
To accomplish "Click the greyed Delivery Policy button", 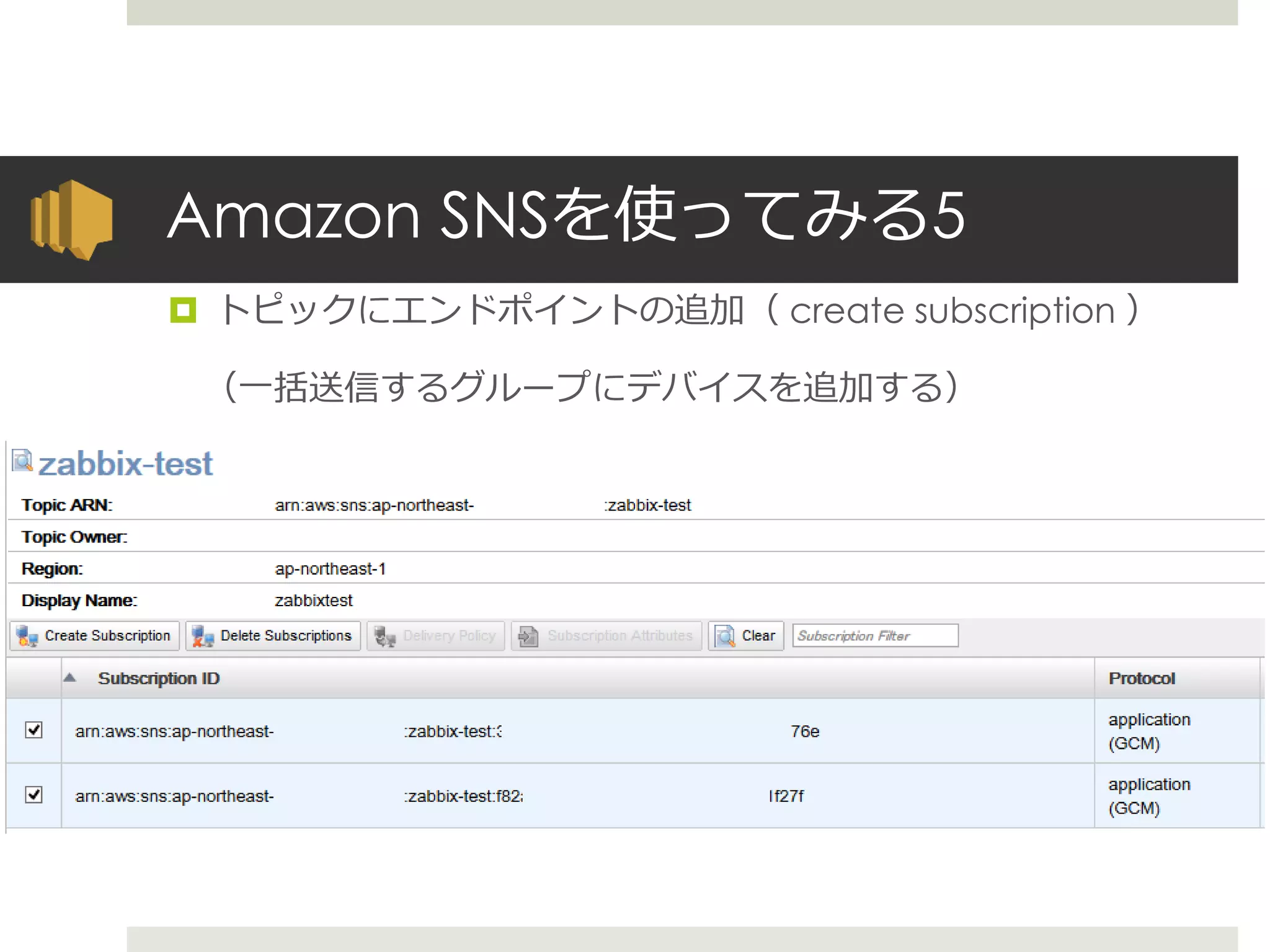I will 435,636.
